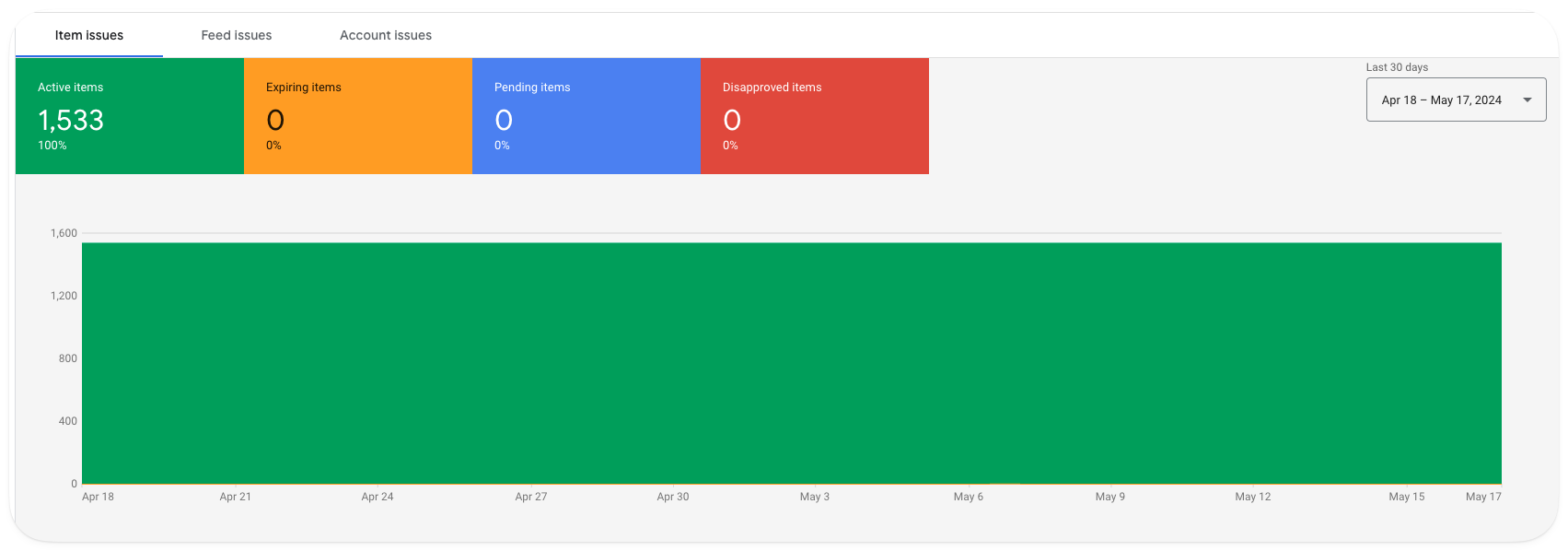The height and width of the screenshot is (551, 1568).
Task: Click the date range dropdown arrow
Action: click(x=1527, y=100)
